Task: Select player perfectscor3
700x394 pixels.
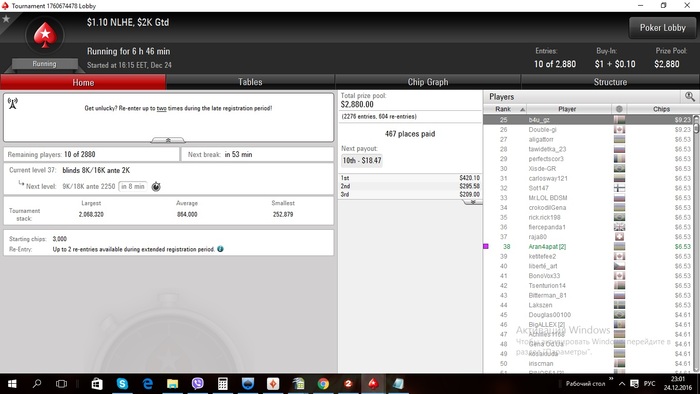Action: [588, 159]
